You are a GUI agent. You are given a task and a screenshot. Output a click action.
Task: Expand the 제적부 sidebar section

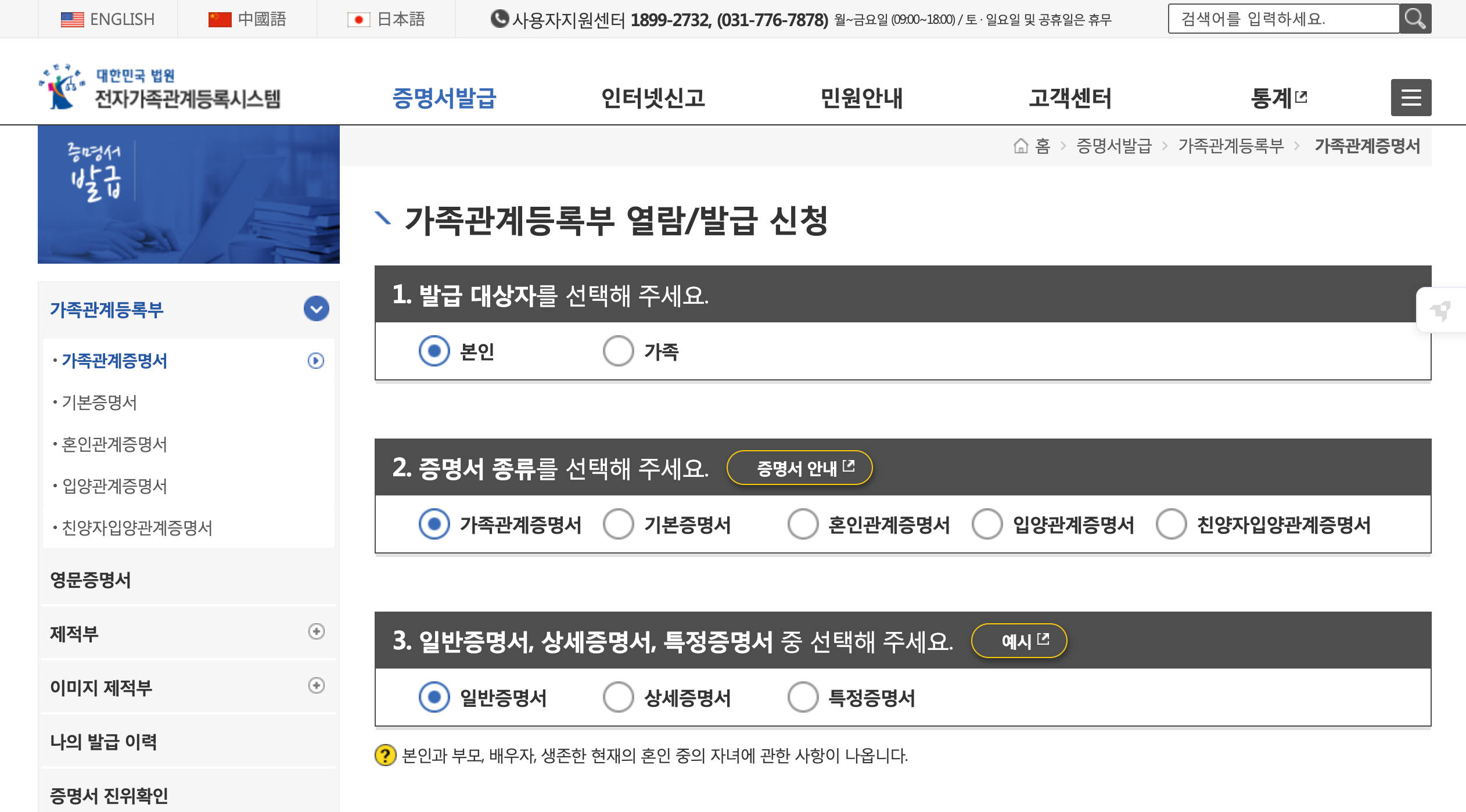pos(316,631)
